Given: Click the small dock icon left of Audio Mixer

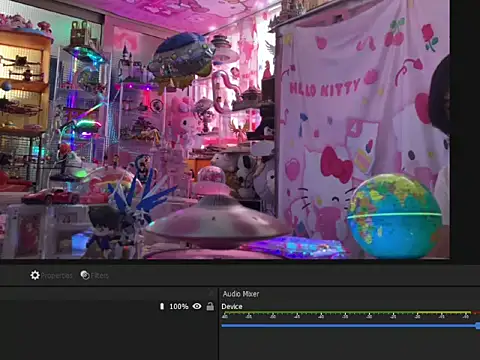Looking at the screenshot, I should (211, 294).
